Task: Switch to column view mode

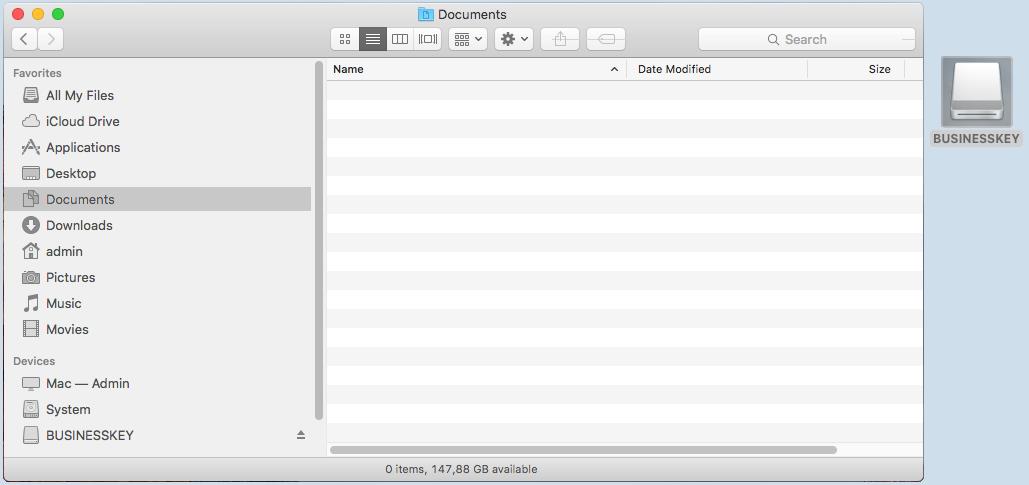Action: click(400, 39)
